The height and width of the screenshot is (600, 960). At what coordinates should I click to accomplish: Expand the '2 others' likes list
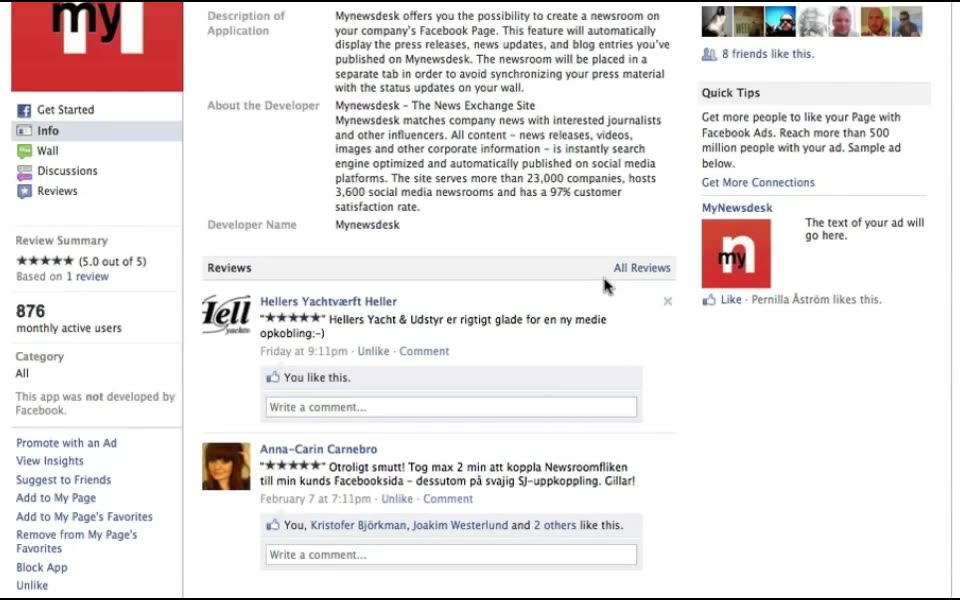coord(555,525)
